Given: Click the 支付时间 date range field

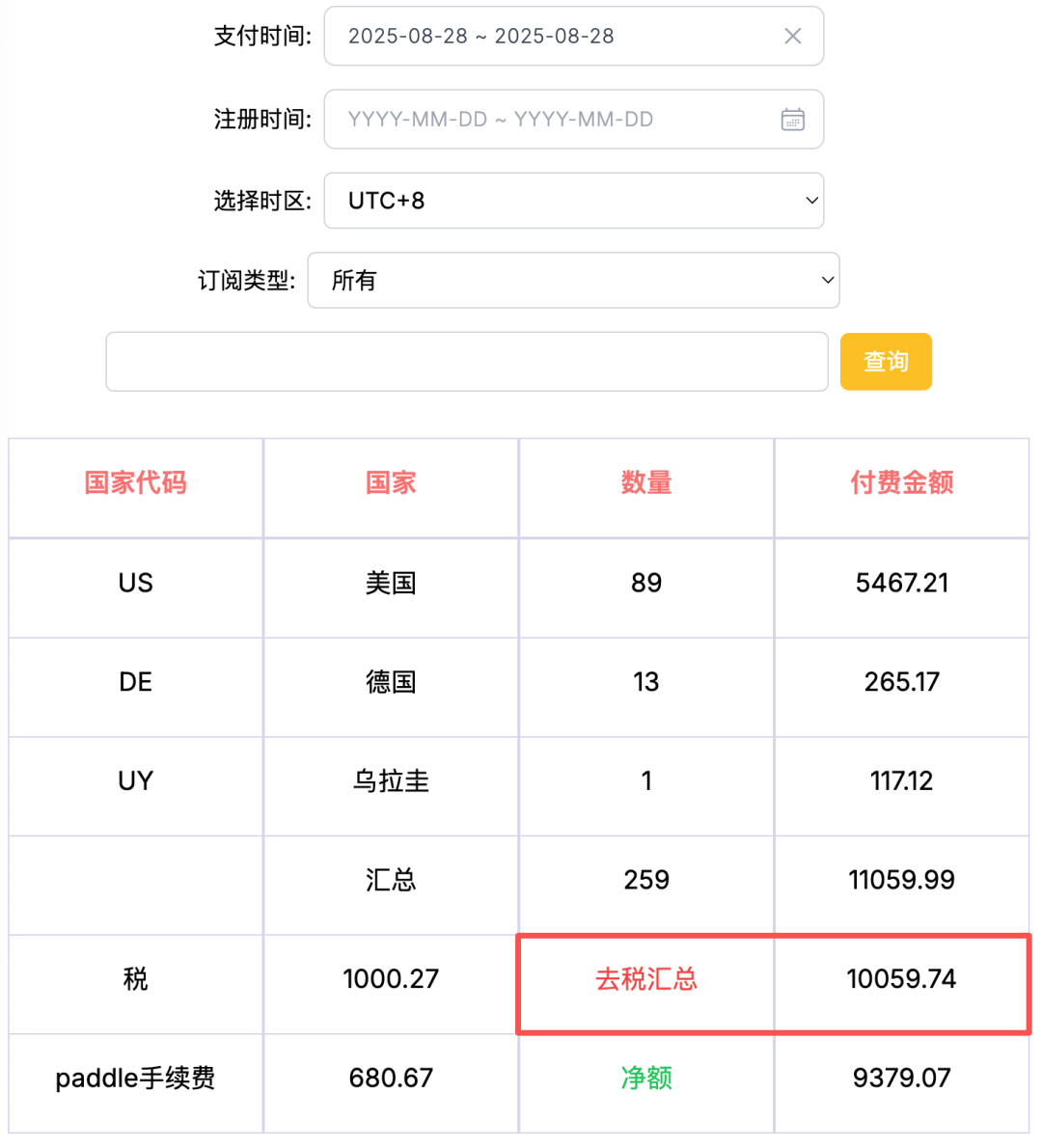Looking at the screenshot, I should 574,36.
